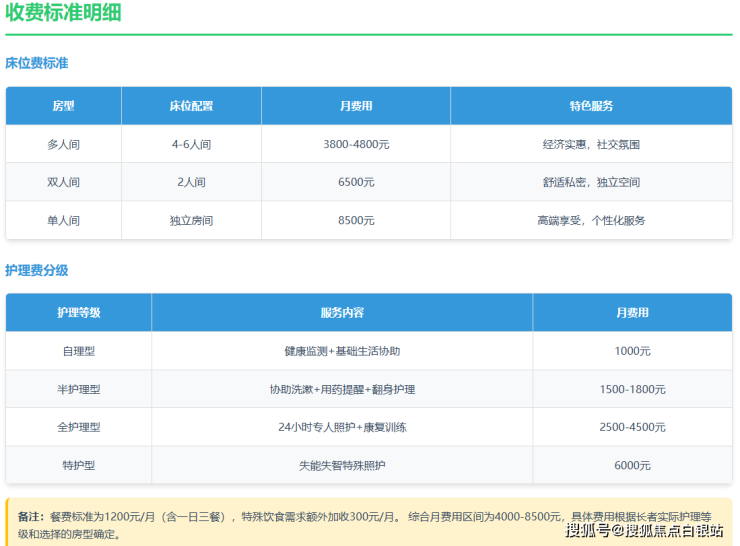This screenshot has height=546, width=740.
Task: Click the 房型 column header
Action: point(63,106)
